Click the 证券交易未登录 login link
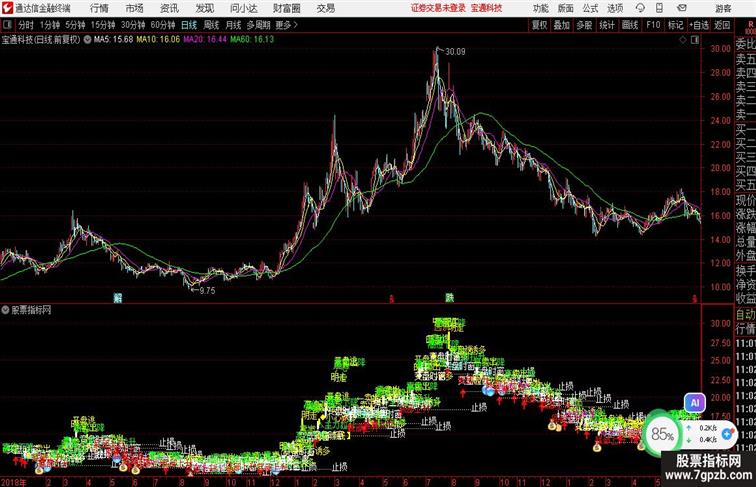756x487 pixels. [x=438, y=8]
